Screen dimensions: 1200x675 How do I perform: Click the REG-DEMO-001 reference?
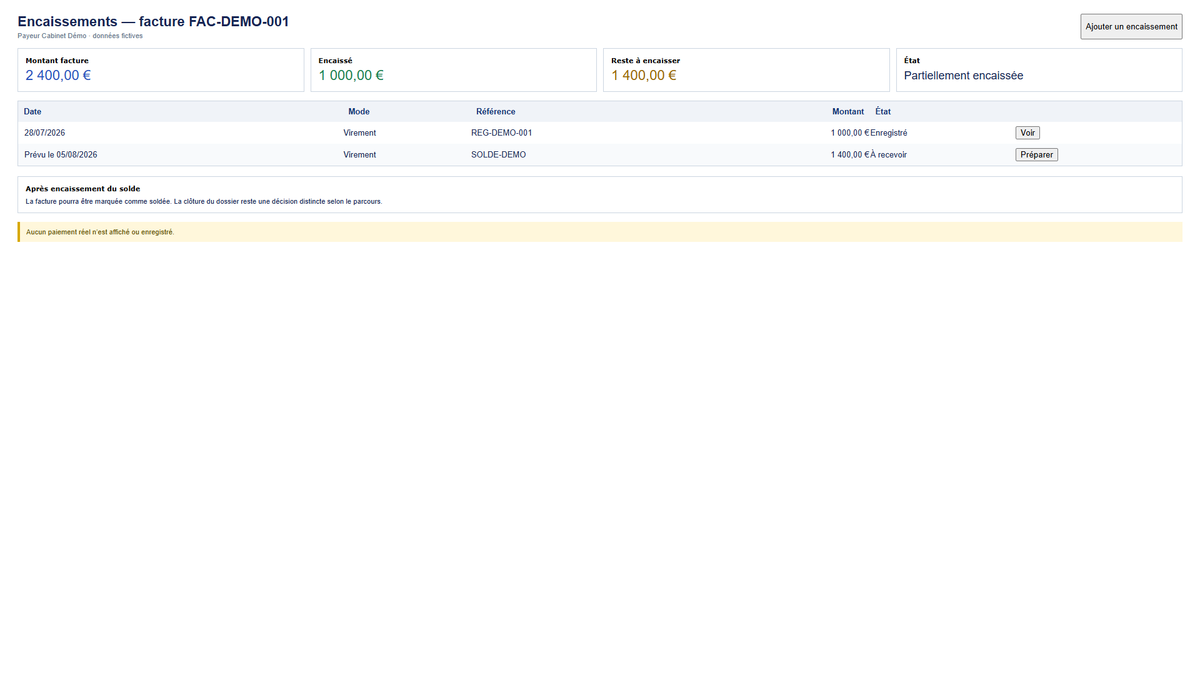point(502,132)
